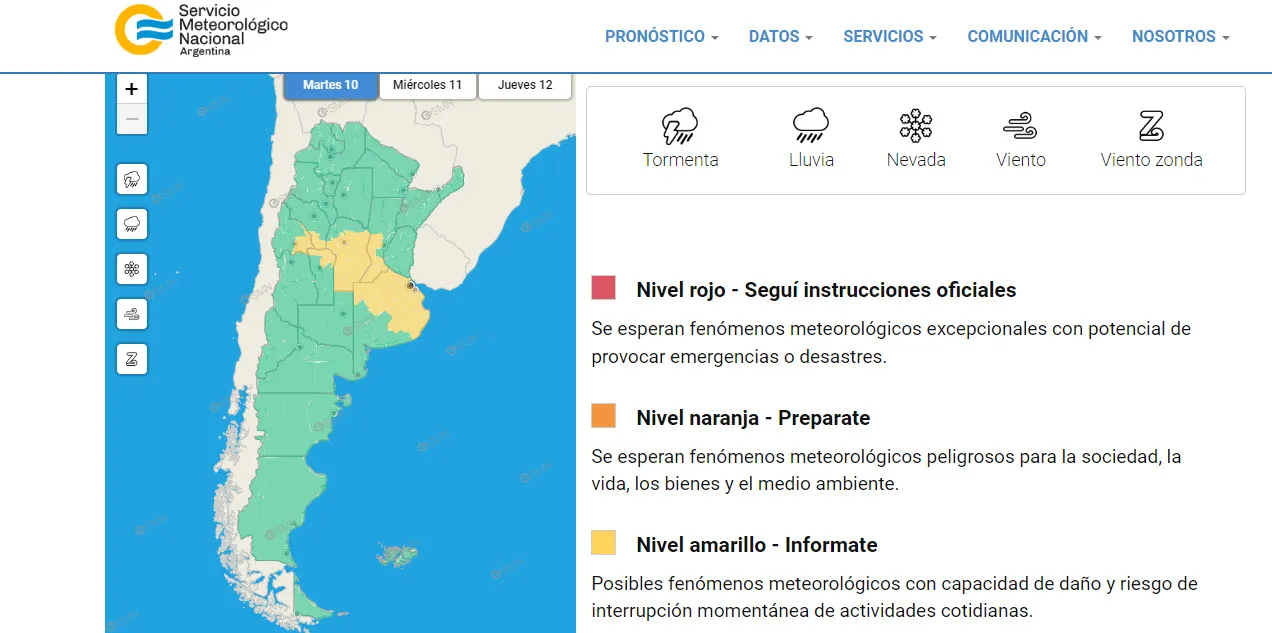The width and height of the screenshot is (1272, 633).
Task: Choose the Nevada snowflake icon in the phenomena panel
Action: (x=915, y=127)
